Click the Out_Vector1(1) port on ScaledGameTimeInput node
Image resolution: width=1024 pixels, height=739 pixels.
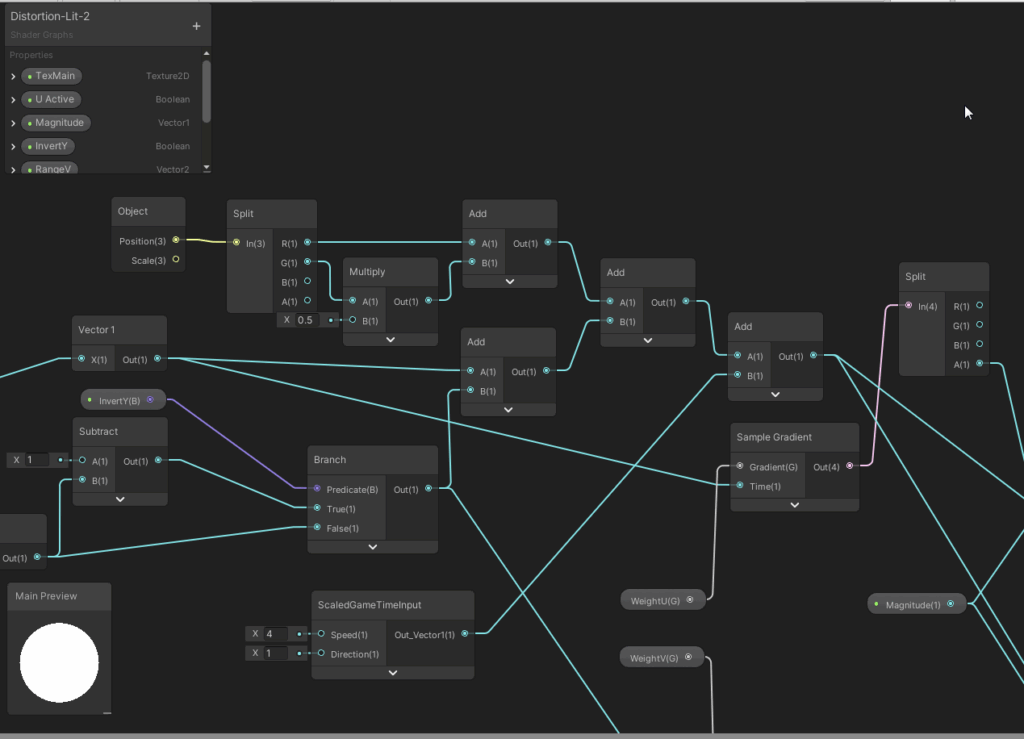click(x=465, y=634)
